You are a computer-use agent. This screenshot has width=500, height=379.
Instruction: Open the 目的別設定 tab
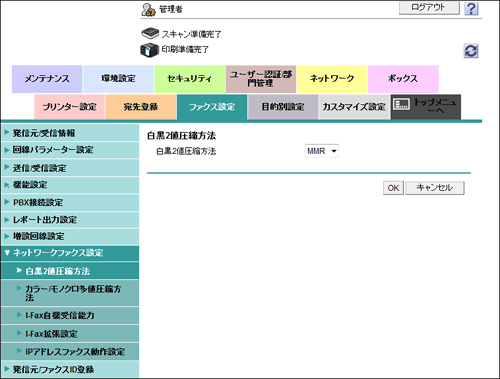[283, 107]
